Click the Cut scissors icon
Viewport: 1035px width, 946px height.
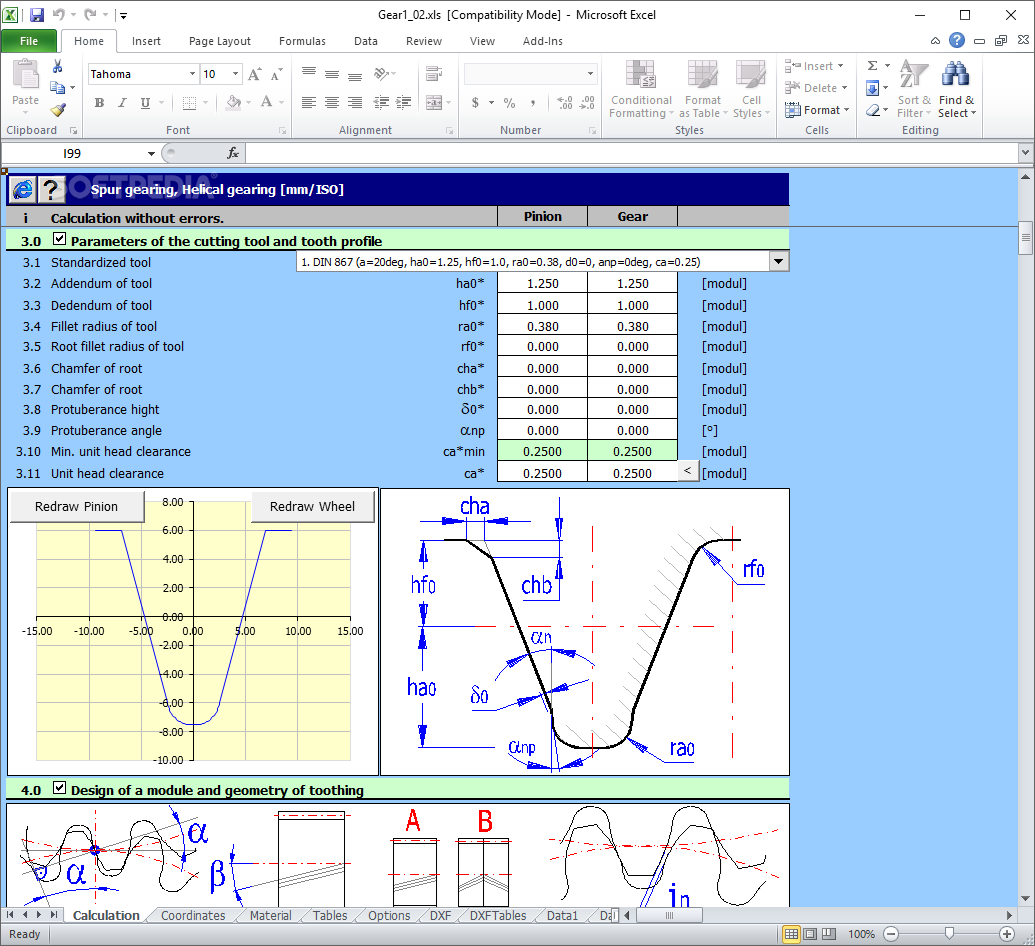click(x=58, y=66)
